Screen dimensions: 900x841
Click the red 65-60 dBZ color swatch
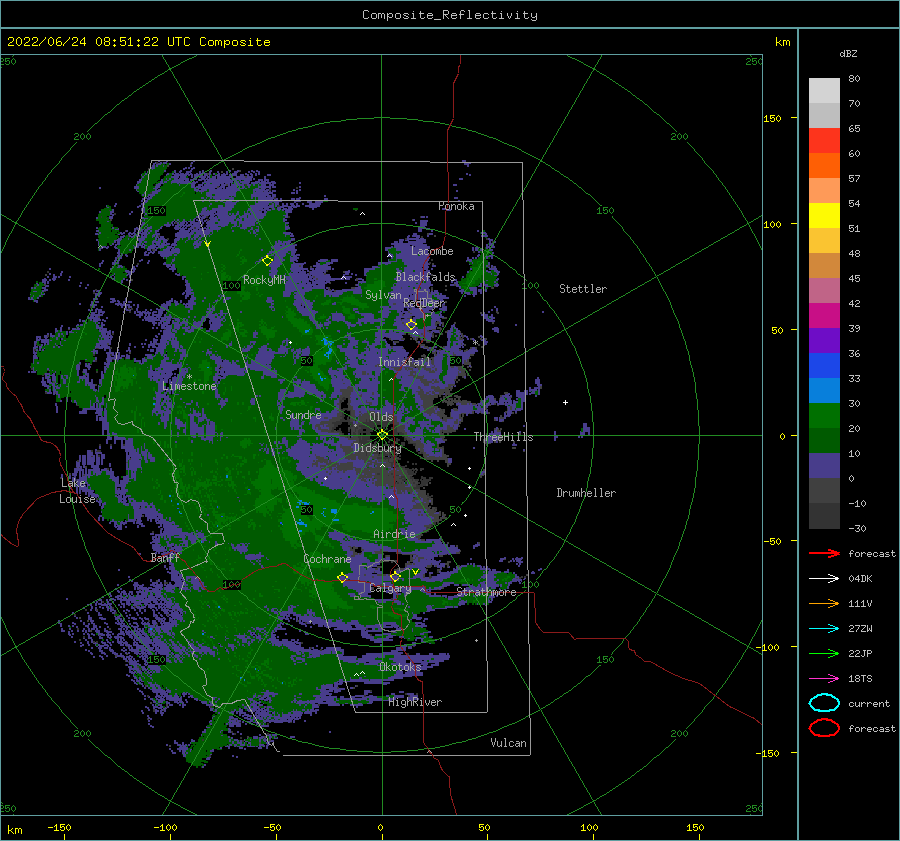[x=824, y=141]
